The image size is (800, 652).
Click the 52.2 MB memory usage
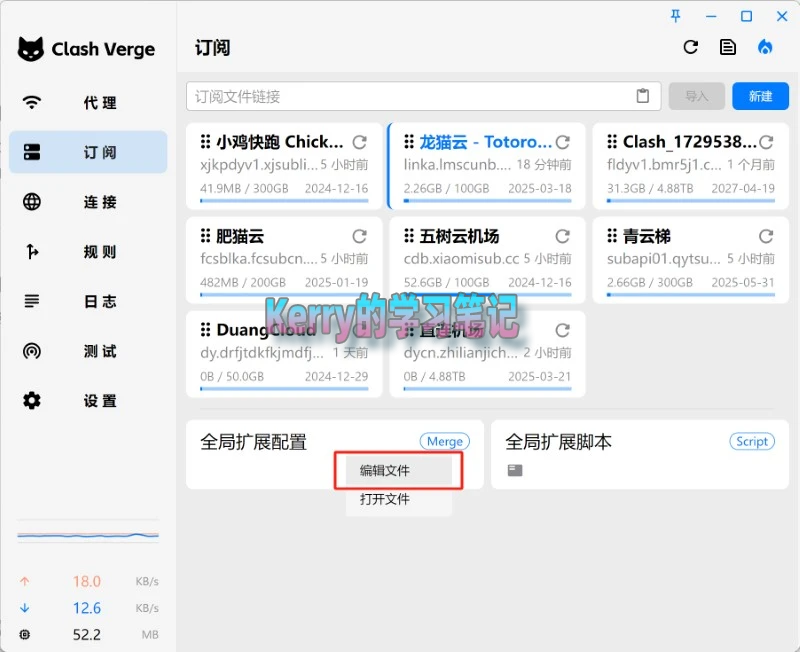[x=88, y=635]
